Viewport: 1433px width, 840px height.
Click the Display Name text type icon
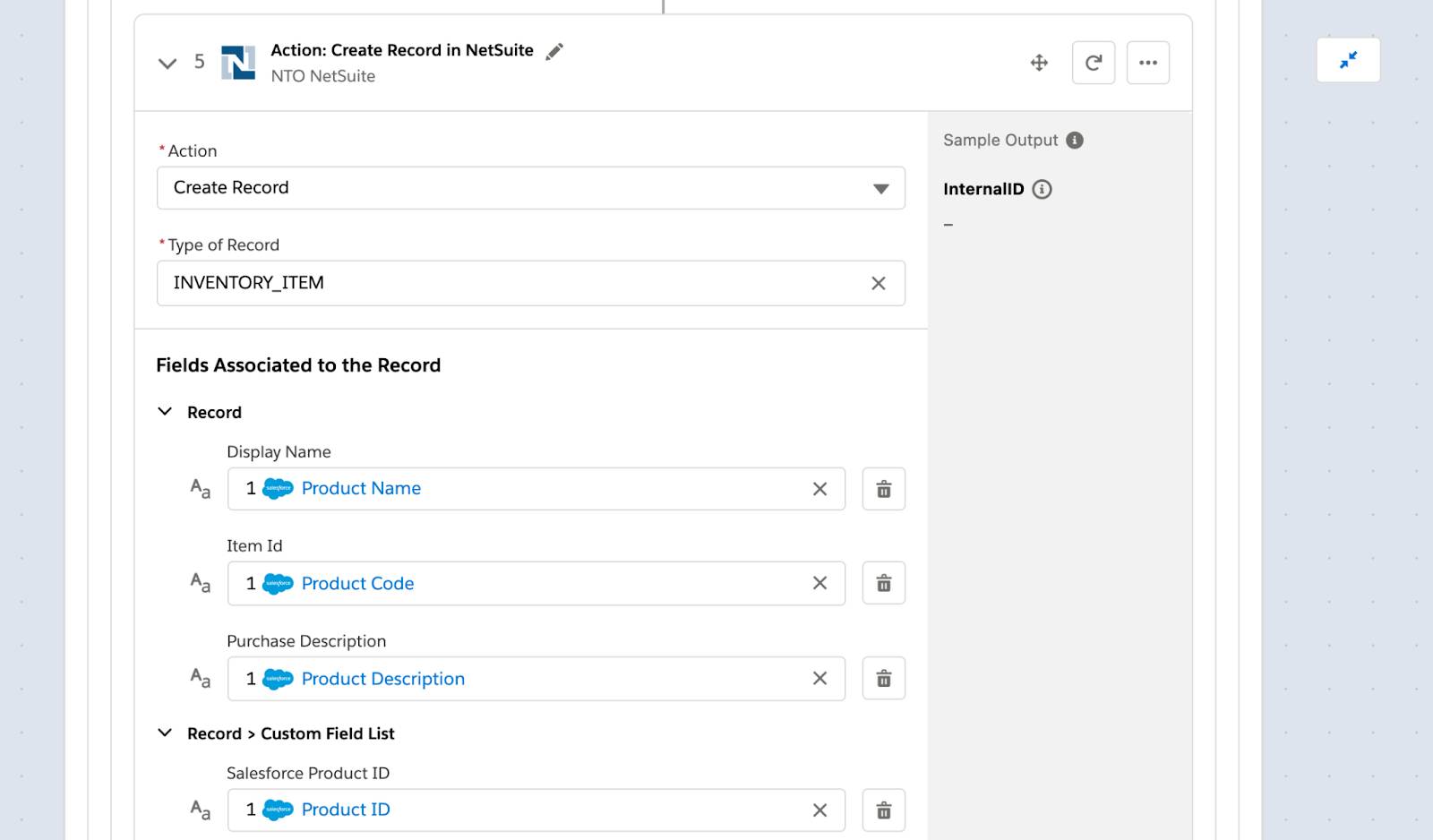pos(201,489)
